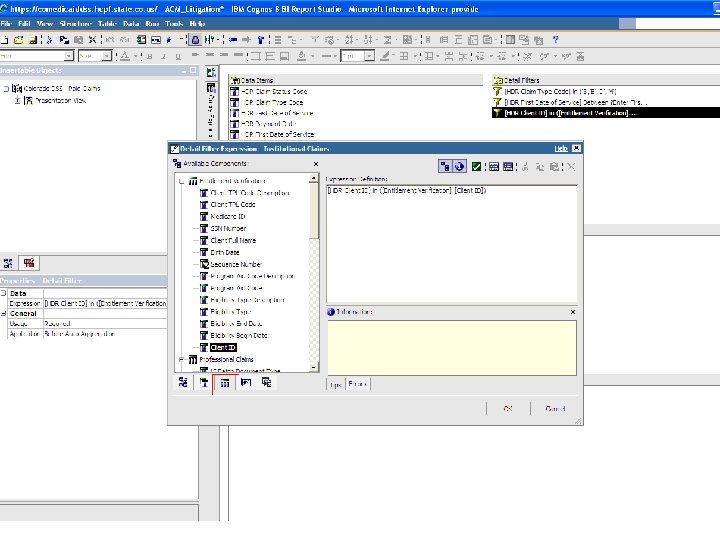
Task: Open the Data menu
Action: 131,23
